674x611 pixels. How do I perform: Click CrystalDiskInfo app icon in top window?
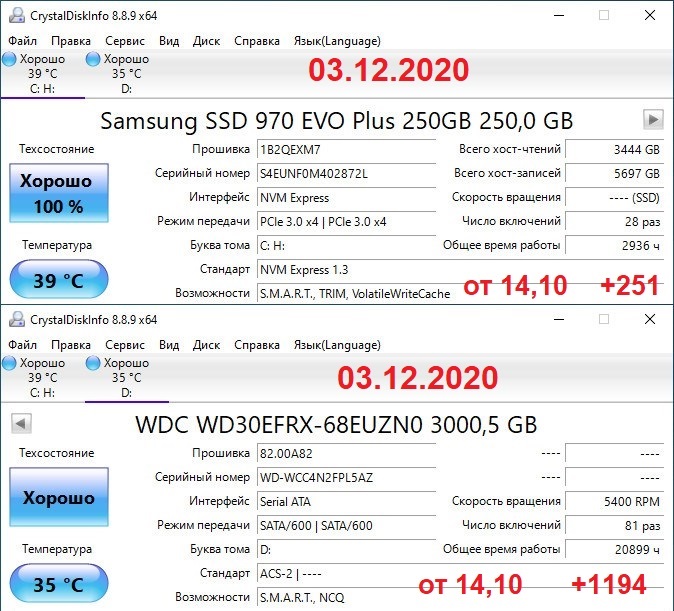(17, 15)
